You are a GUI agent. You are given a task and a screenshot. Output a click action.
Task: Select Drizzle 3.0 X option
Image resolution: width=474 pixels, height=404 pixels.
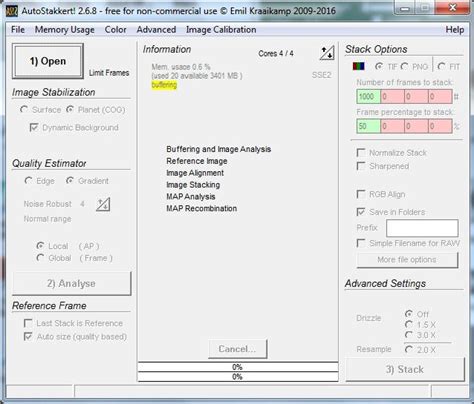[x=409, y=335]
